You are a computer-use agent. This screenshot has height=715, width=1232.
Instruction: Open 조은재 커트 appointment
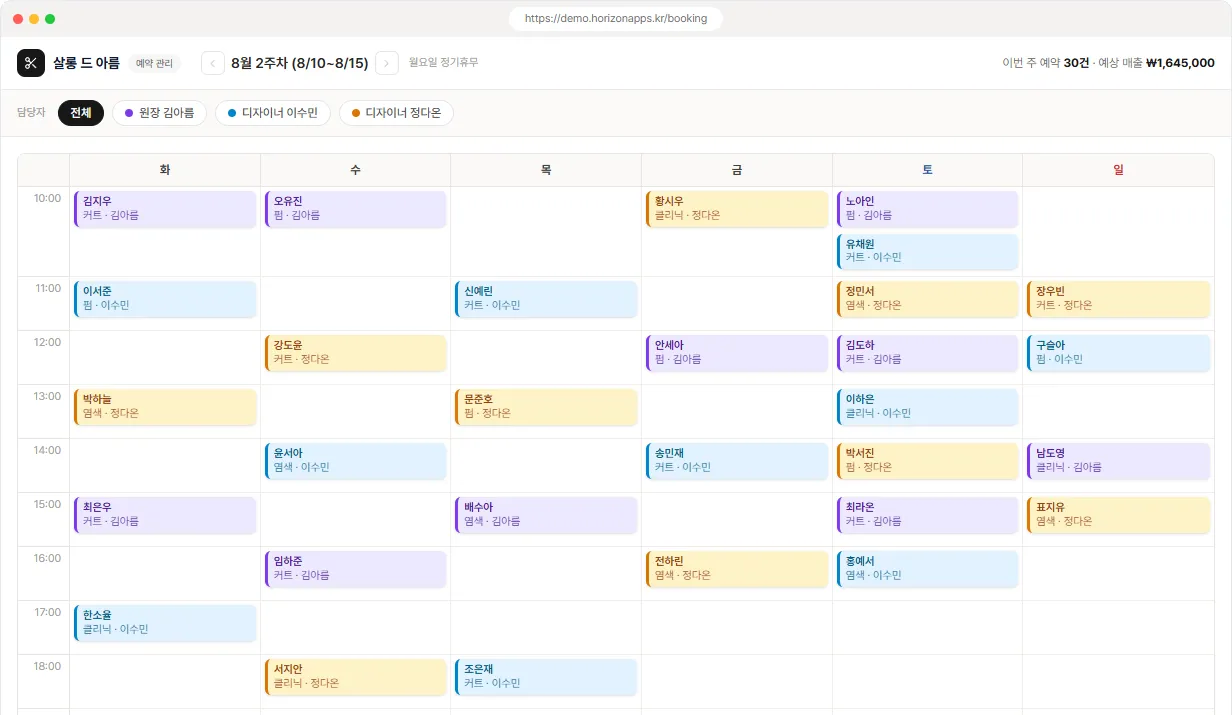click(x=546, y=677)
